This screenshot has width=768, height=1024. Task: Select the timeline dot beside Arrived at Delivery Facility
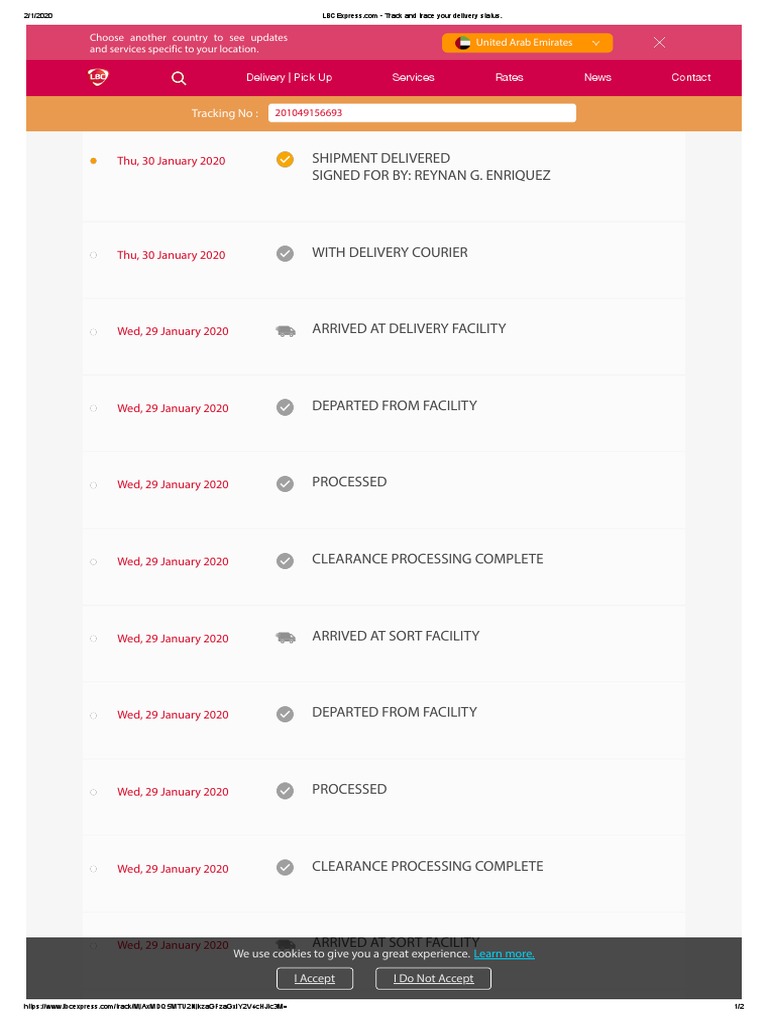[93, 331]
